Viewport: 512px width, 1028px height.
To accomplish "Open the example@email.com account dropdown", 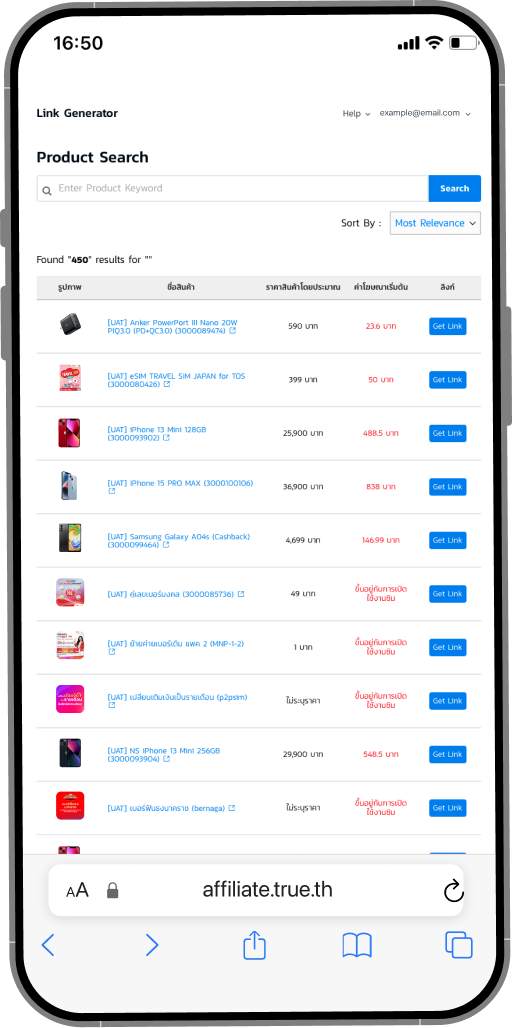I will point(425,113).
